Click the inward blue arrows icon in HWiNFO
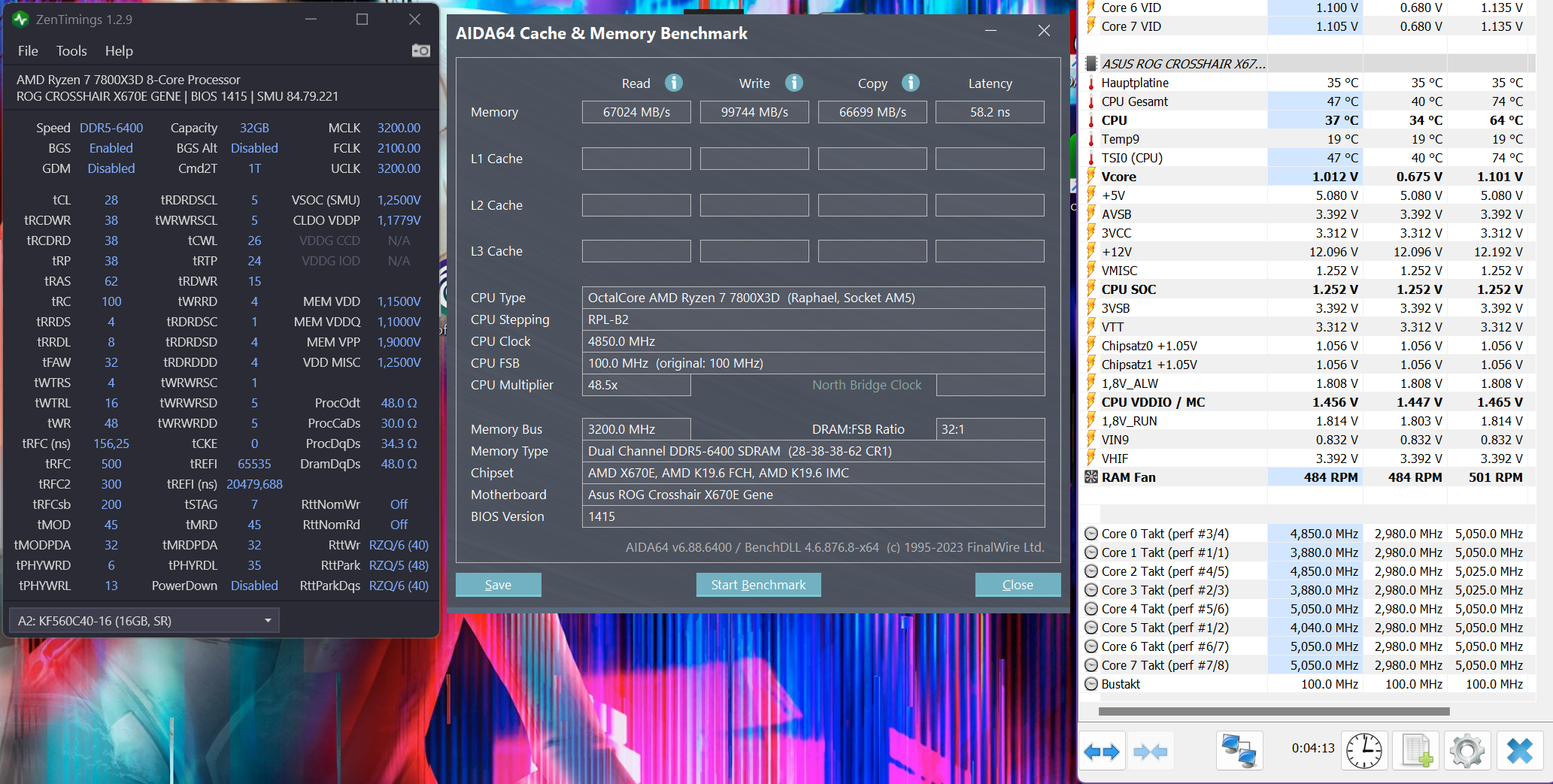1553x784 pixels. coord(1150,751)
